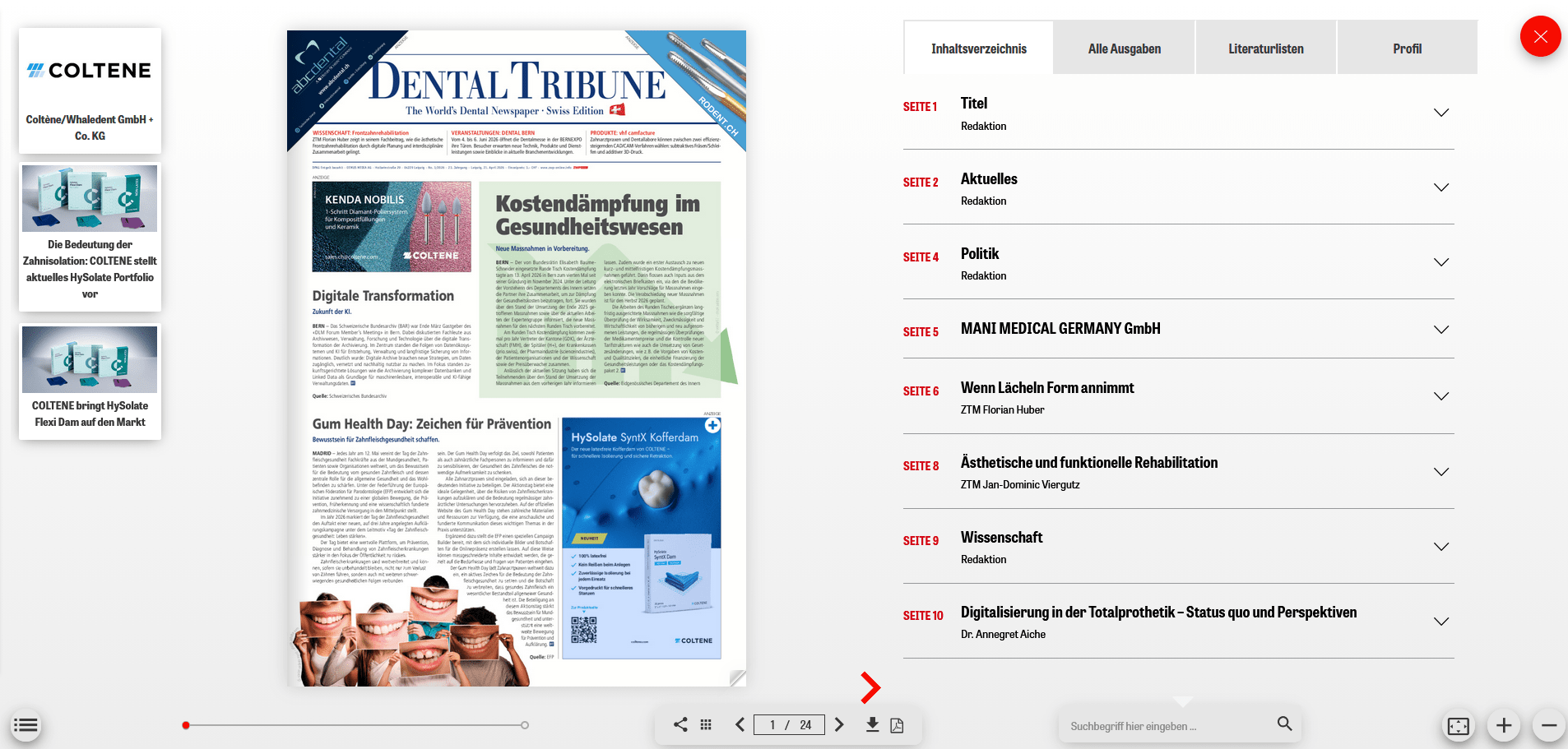Go to next page in bottom toolbar

pyautogui.click(x=839, y=724)
